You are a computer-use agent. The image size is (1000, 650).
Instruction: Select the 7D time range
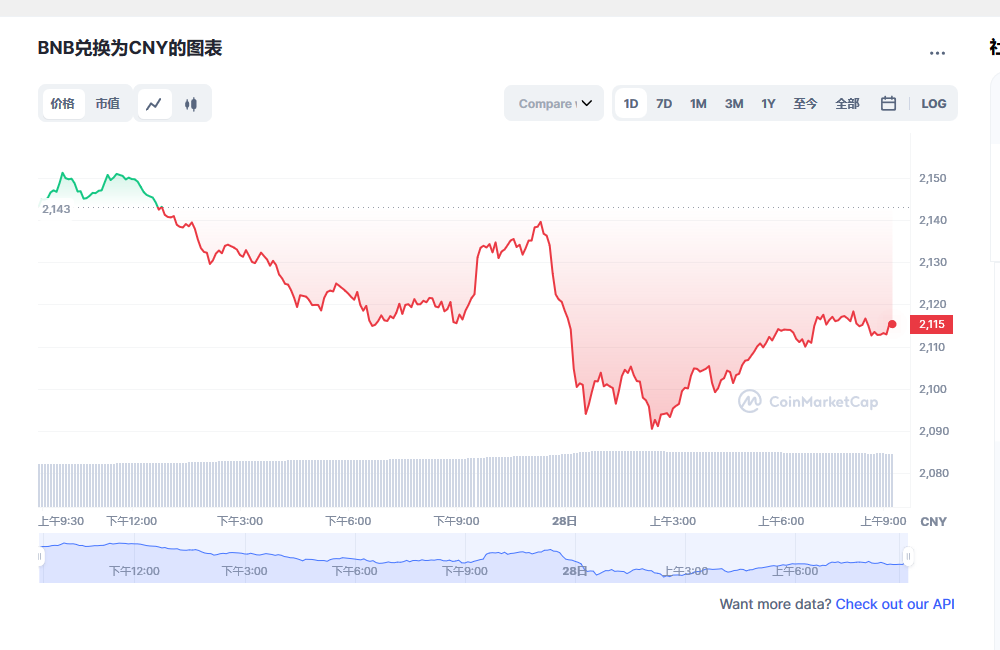tap(664, 103)
